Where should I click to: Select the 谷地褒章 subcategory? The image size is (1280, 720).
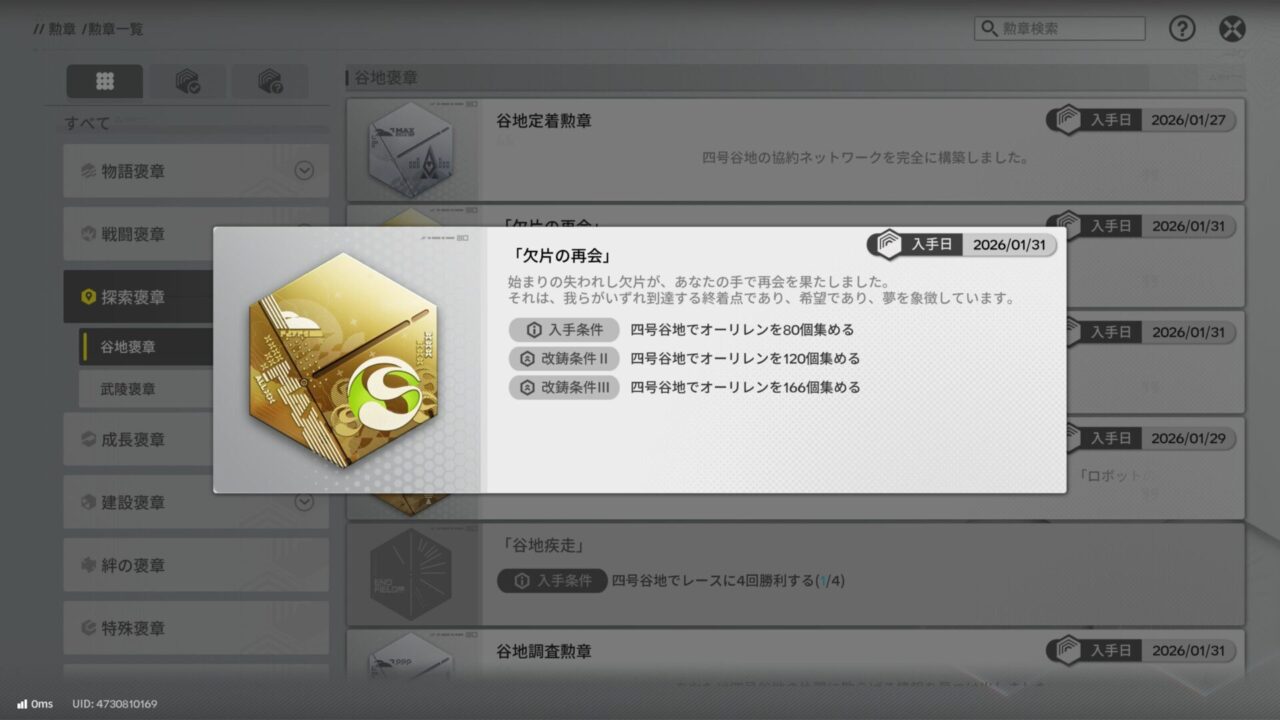click(146, 347)
